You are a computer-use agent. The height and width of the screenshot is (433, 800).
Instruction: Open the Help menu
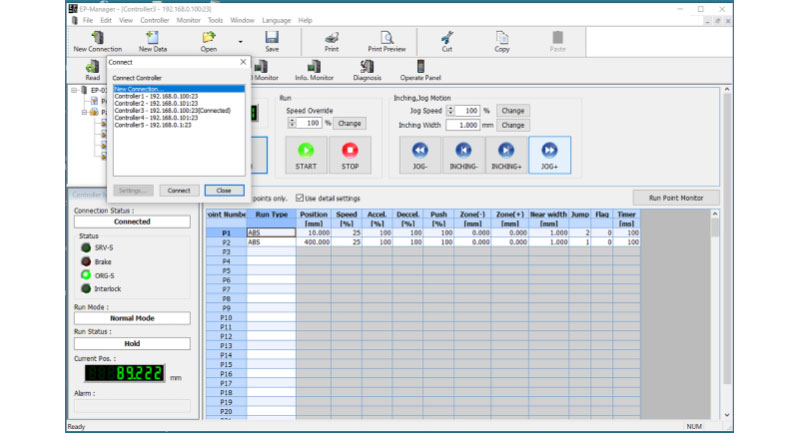tap(305, 20)
